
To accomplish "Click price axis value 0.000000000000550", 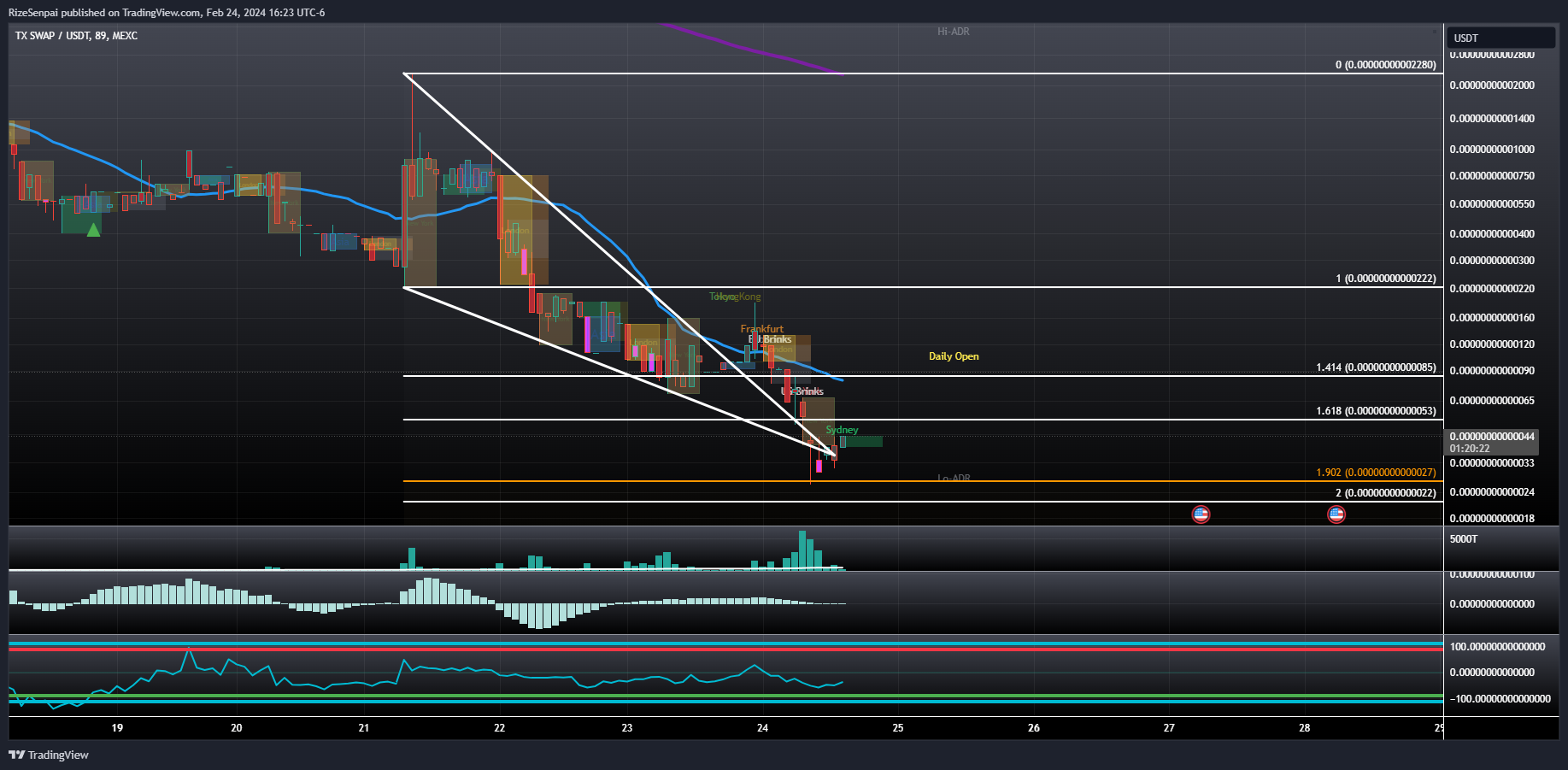I will tap(1492, 205).
